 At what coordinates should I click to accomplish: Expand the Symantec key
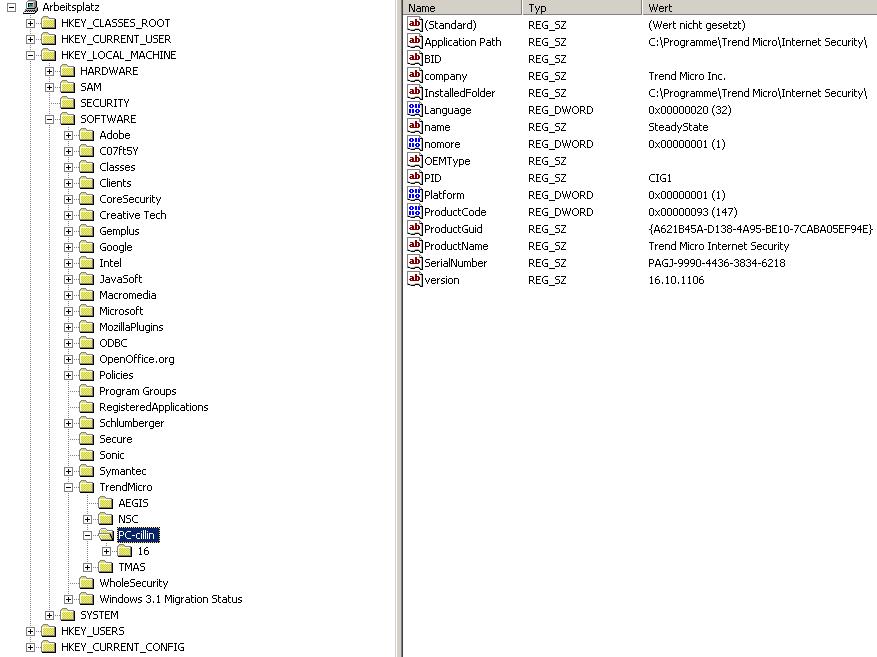click(x=68, y=471)
